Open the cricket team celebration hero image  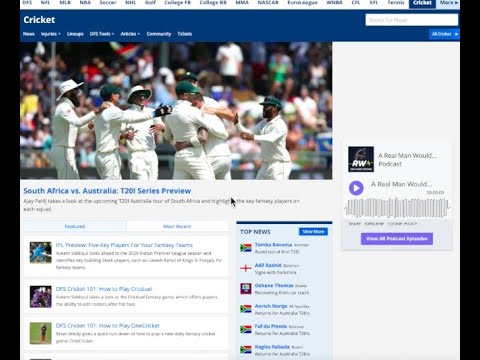pos(176,111)
